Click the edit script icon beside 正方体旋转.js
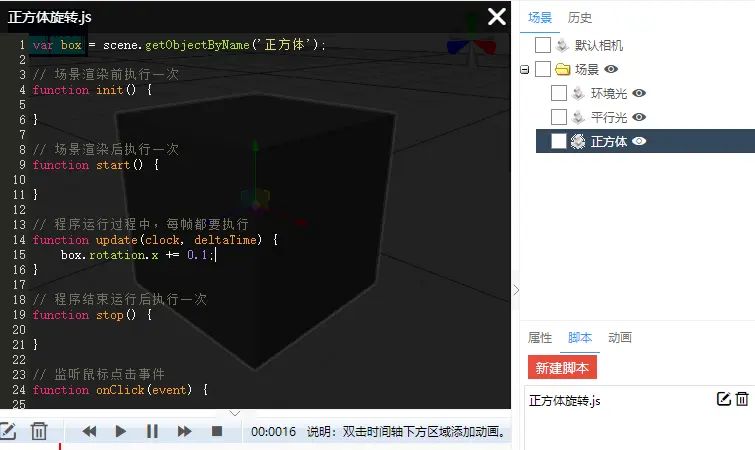This screenshot has width=755, height=450. pyautogui.click(x=724, y=400)
